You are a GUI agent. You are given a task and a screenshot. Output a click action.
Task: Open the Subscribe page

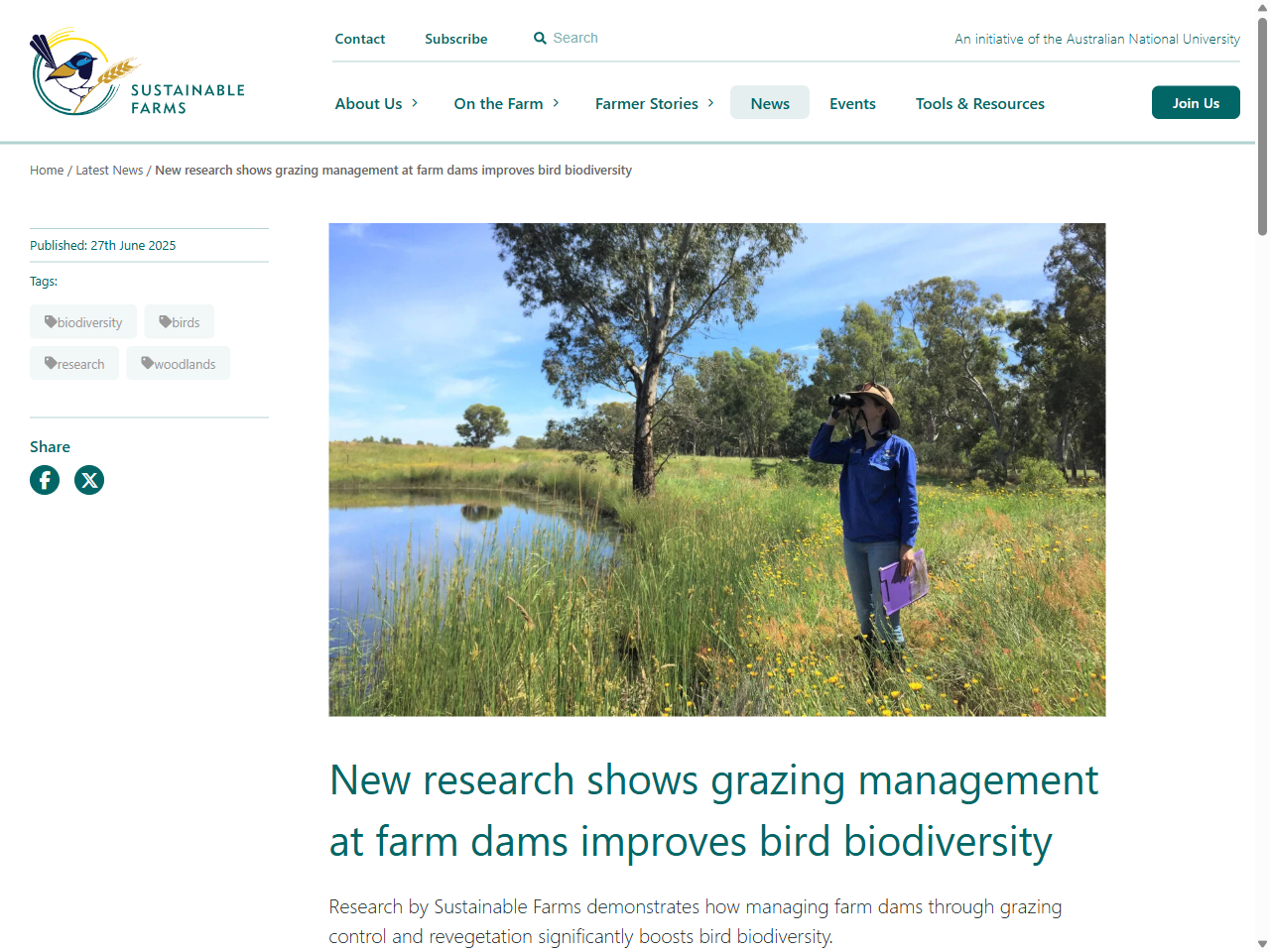pyautogui.click(x=455, y=39)
